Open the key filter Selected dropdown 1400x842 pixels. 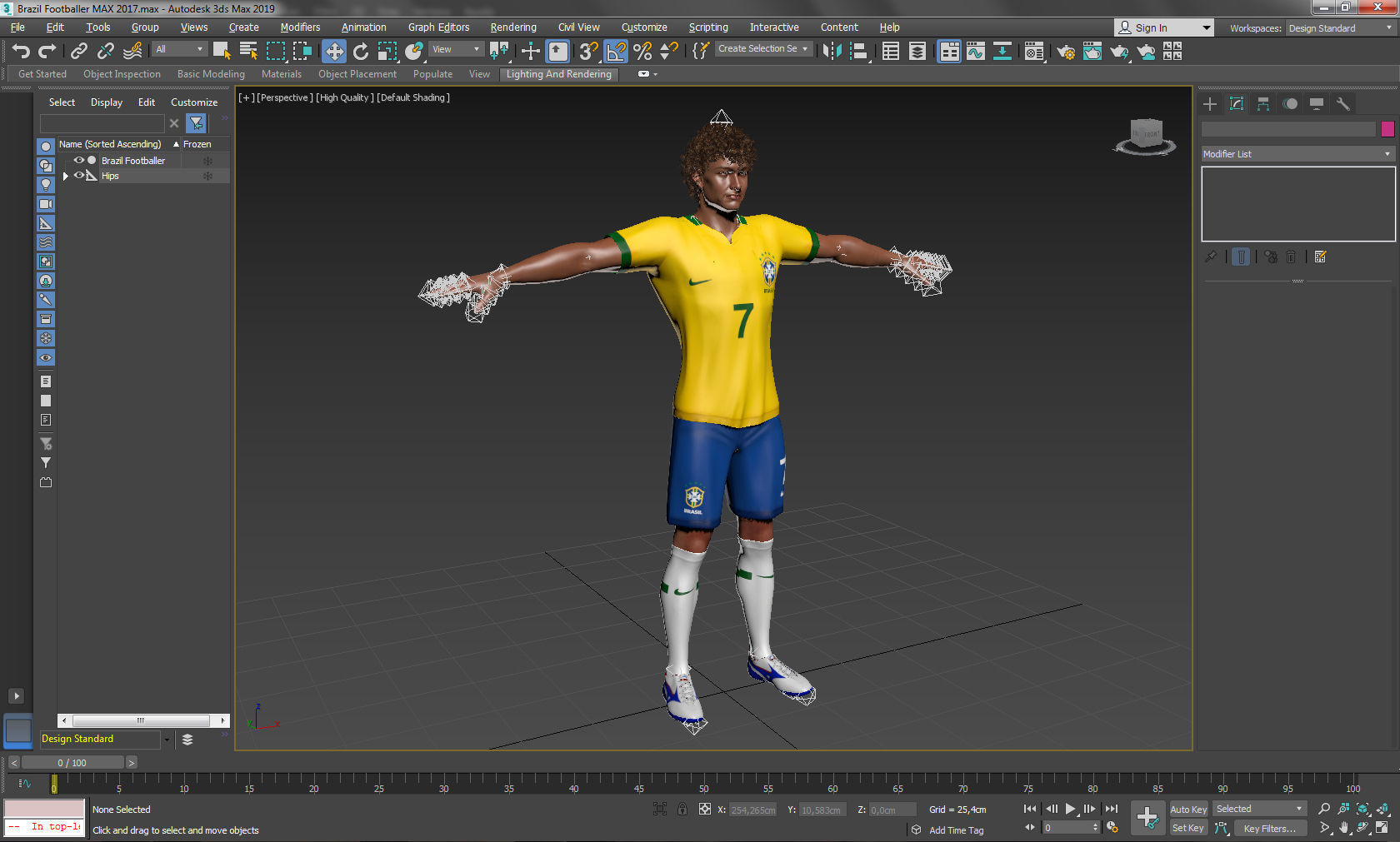[1258, 809]
